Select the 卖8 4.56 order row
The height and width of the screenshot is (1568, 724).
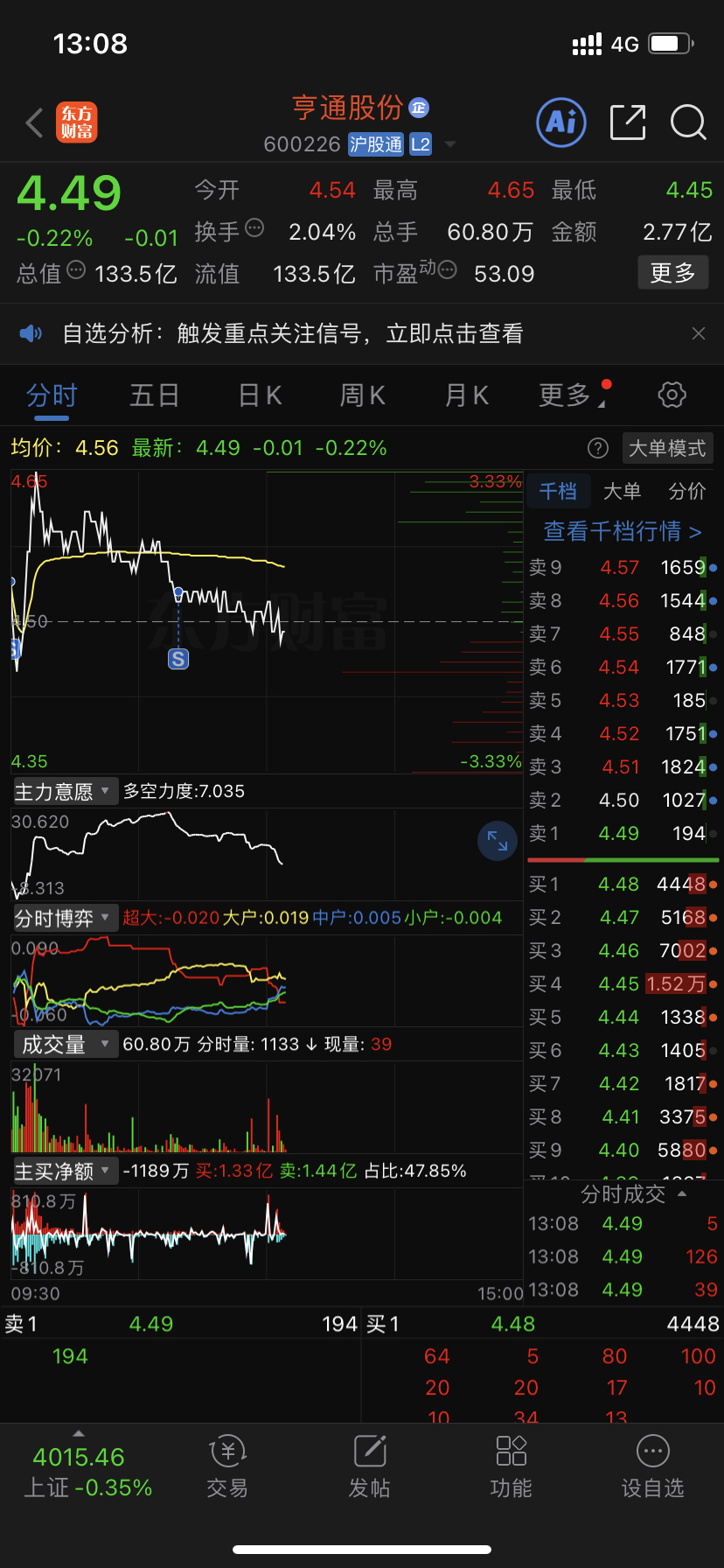pyautogui.click(x=623, y=601)
